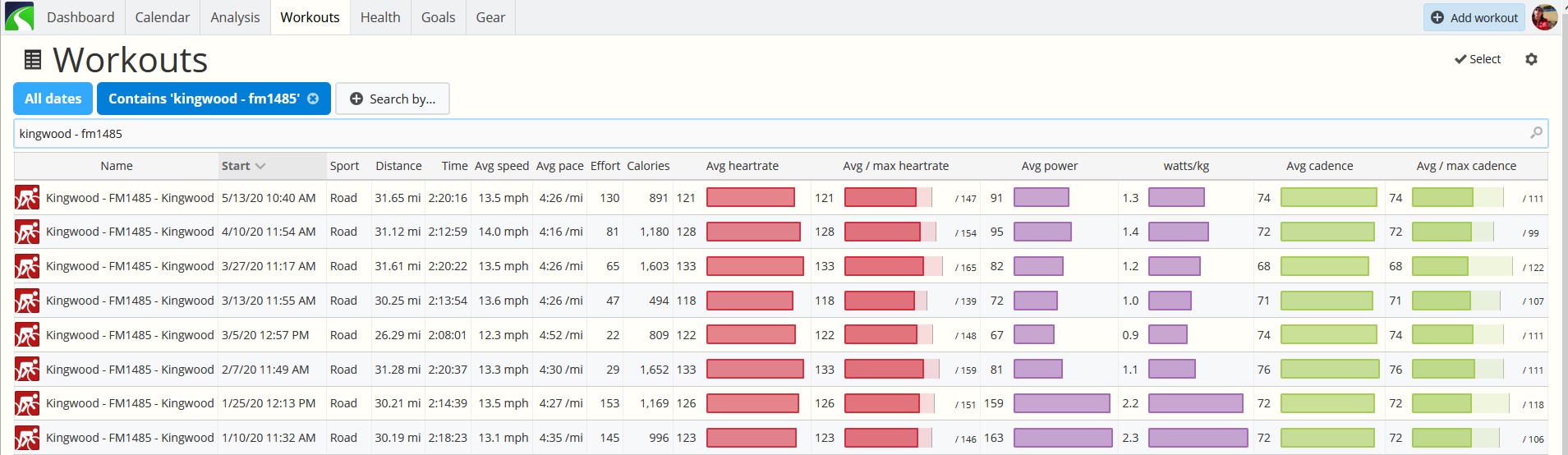1568x455 pixels.
Task: Toggle Select mode for workouts
Action: pyautogui.click(x=1478, y=59)
